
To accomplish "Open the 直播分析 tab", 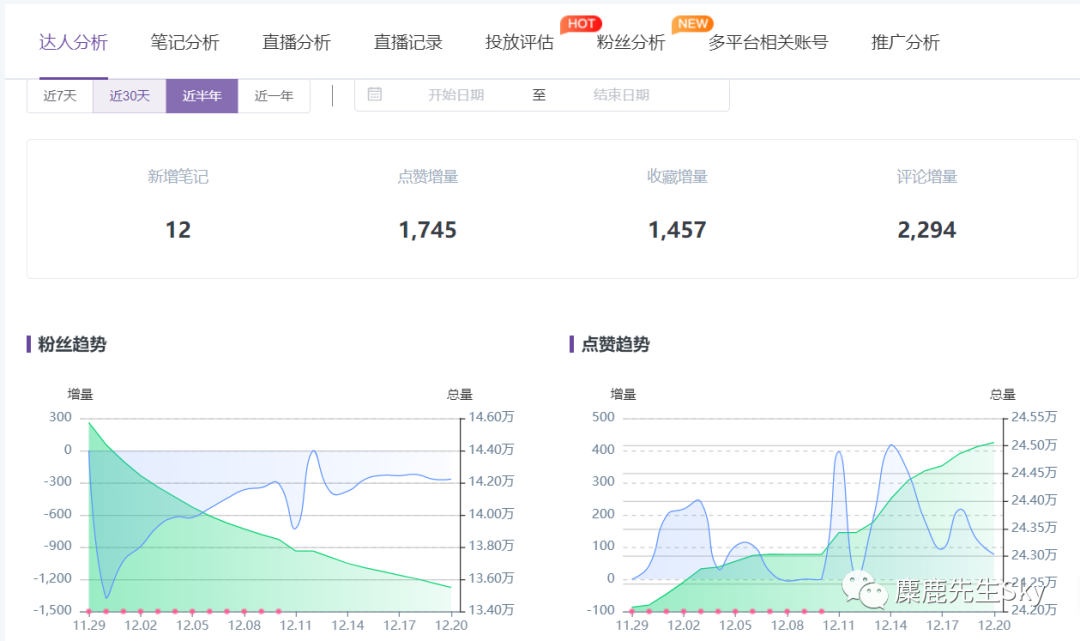I will [296, 43].
